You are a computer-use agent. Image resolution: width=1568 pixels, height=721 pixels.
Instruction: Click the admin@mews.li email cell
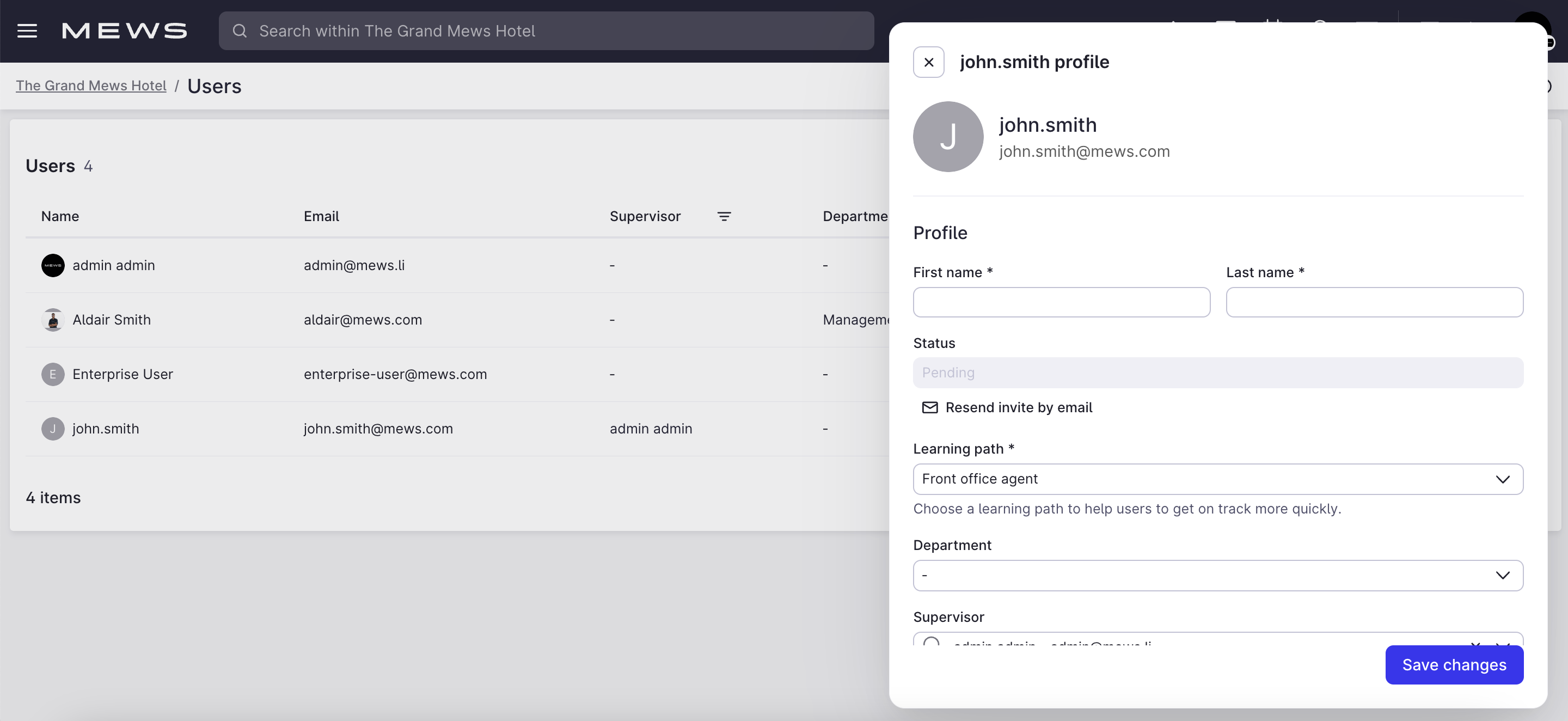354,266
